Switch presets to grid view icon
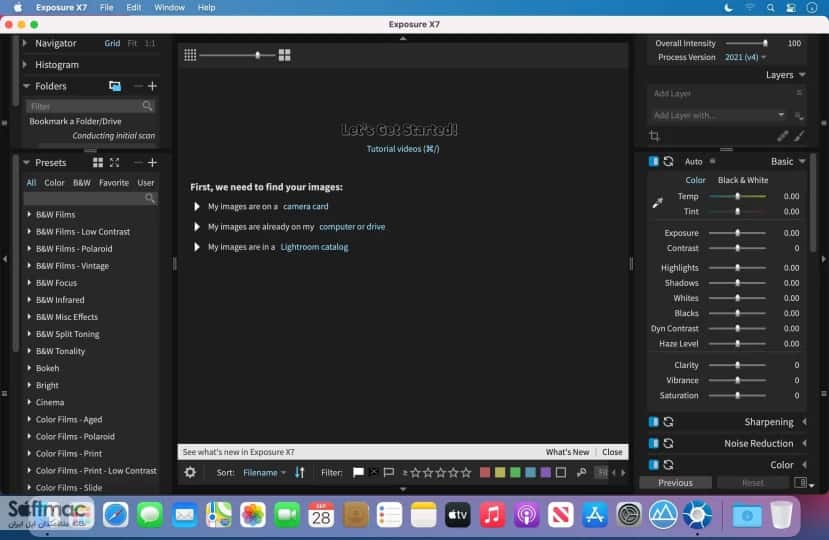This screenshot has height=540, width=829. [98, 162]
